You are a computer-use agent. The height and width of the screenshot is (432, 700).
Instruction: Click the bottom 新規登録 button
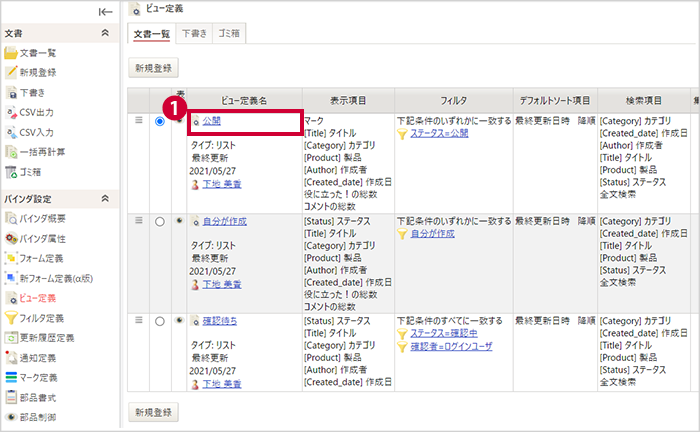(154, 412)
